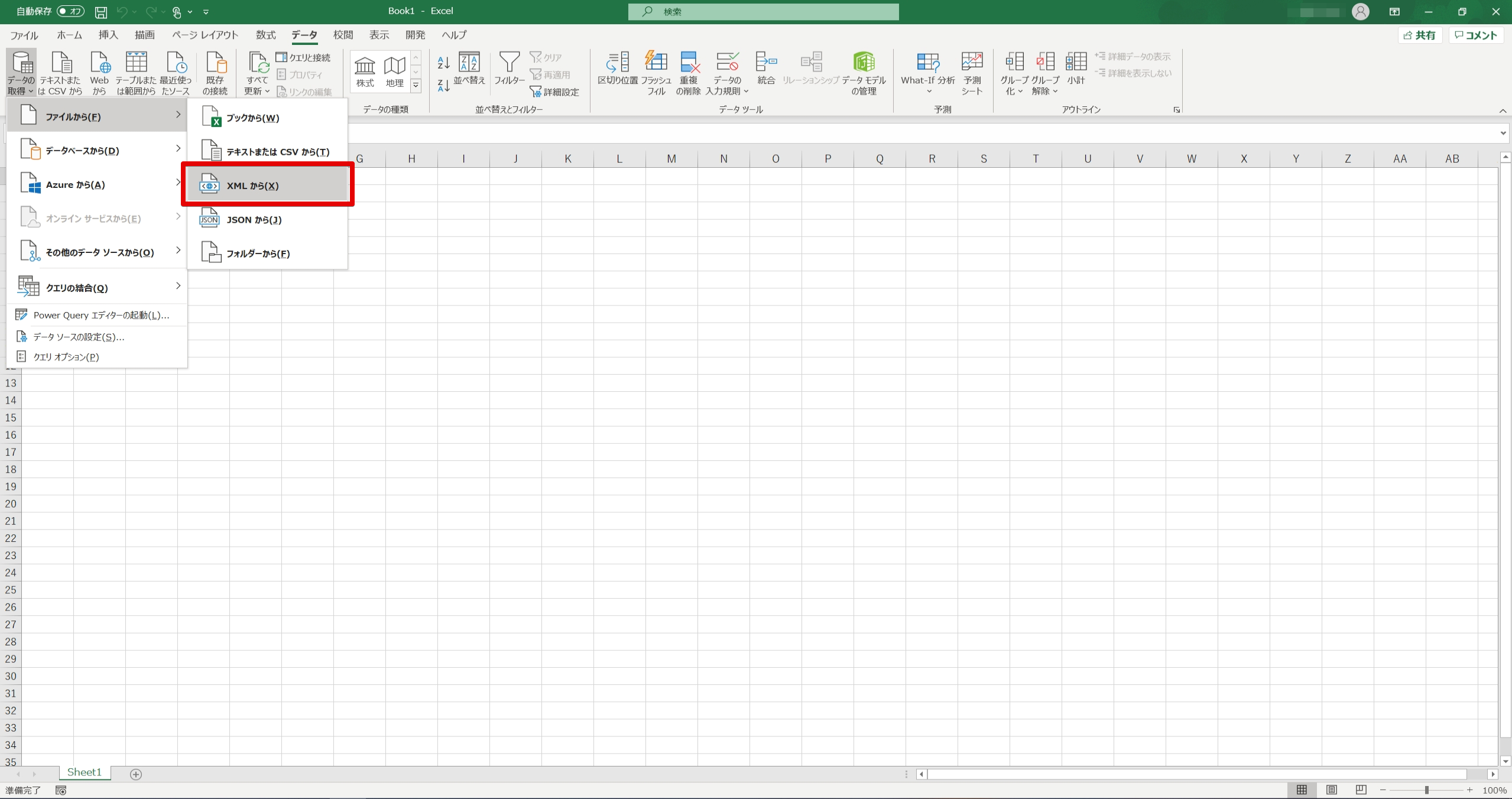Expand データベースから(D) submenu
Screen dimensions: 1512x799
(x=97, y=150)
